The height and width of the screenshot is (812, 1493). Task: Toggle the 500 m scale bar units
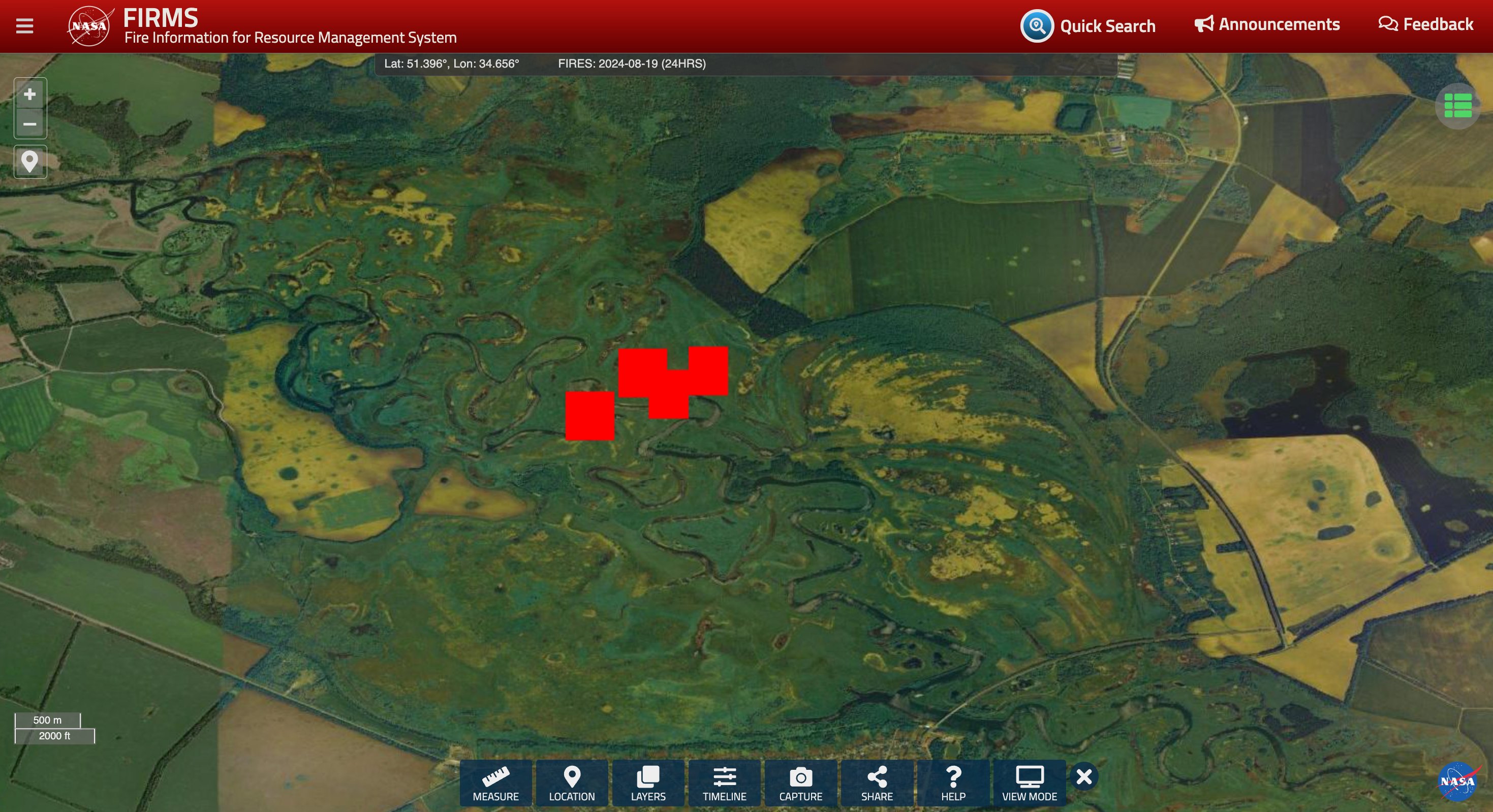coord(48,721)
